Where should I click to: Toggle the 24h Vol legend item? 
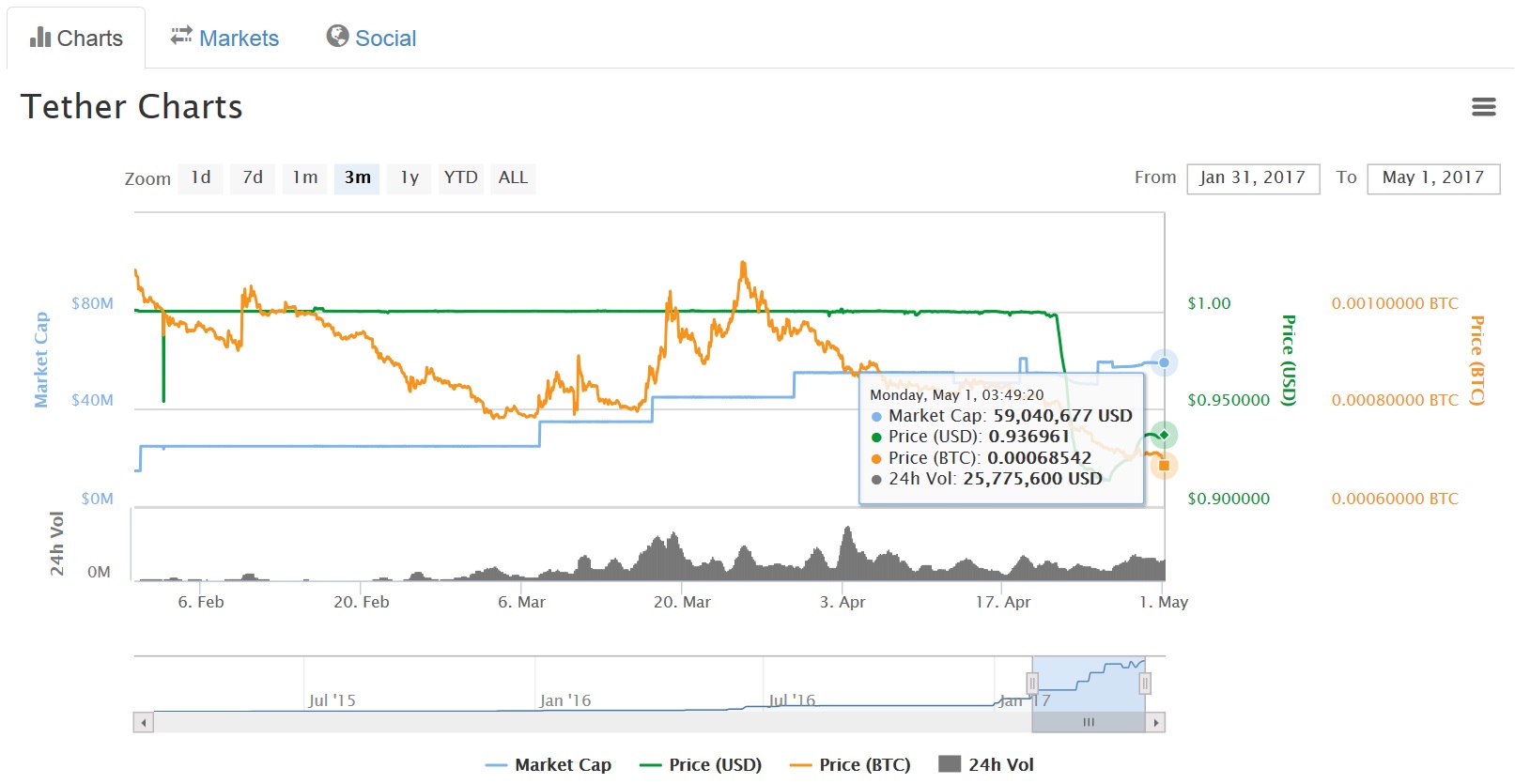pyautogui.click(x=986, y=765)
